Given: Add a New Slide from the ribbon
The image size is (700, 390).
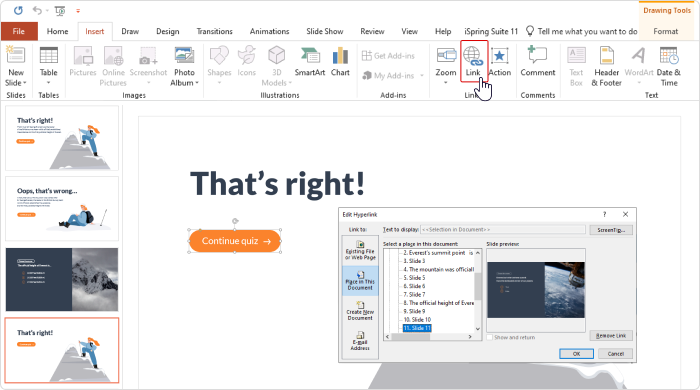Looking at the screenshot, I should tap(16, 67).
